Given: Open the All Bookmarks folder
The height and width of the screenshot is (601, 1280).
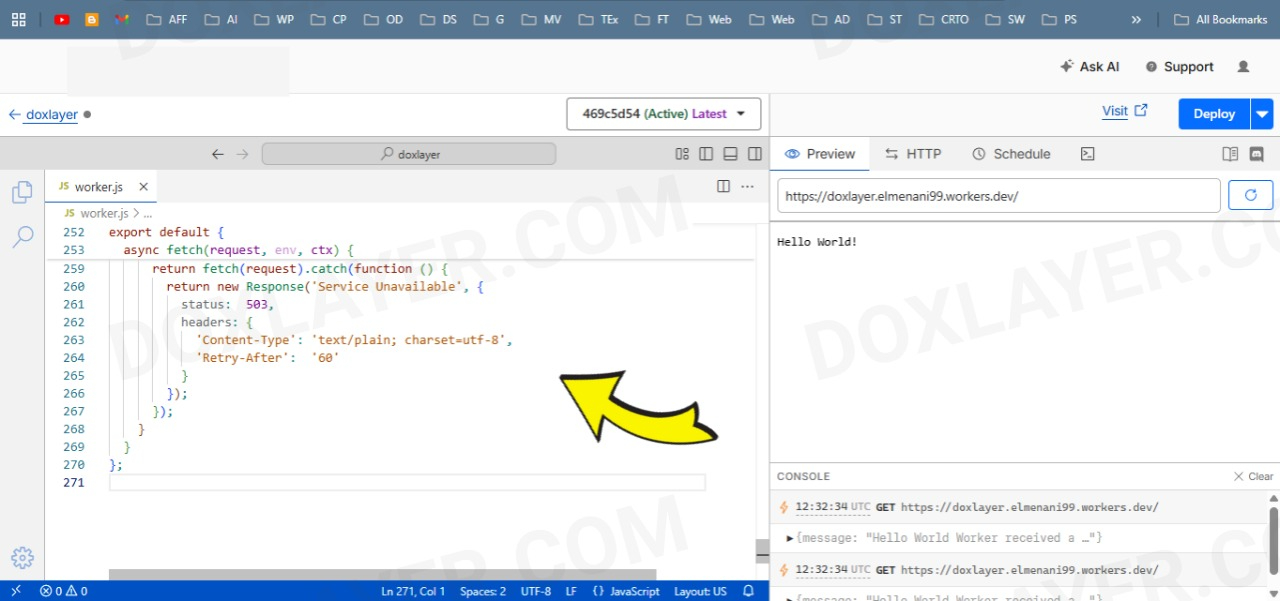Looking at the screenshot, I should coord(1220,19).
